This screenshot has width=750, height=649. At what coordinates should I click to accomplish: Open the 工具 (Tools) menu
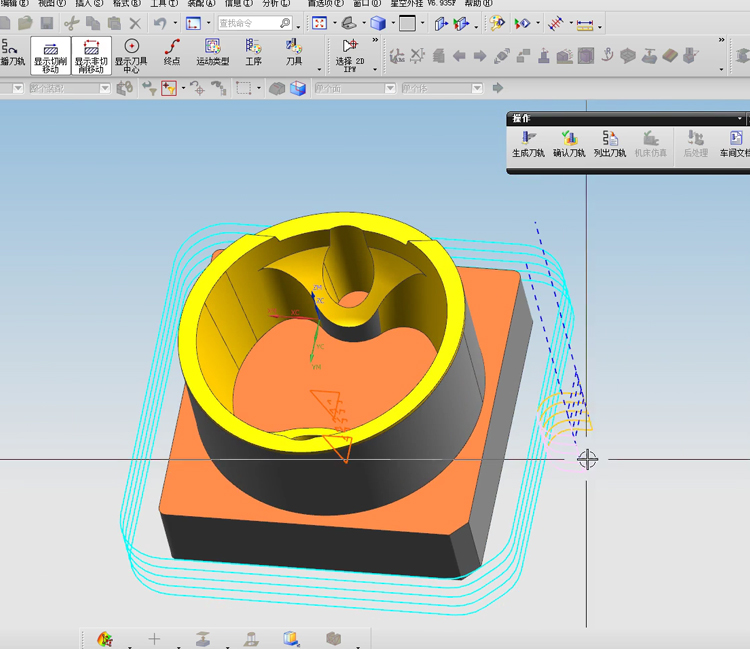[164, 3]
